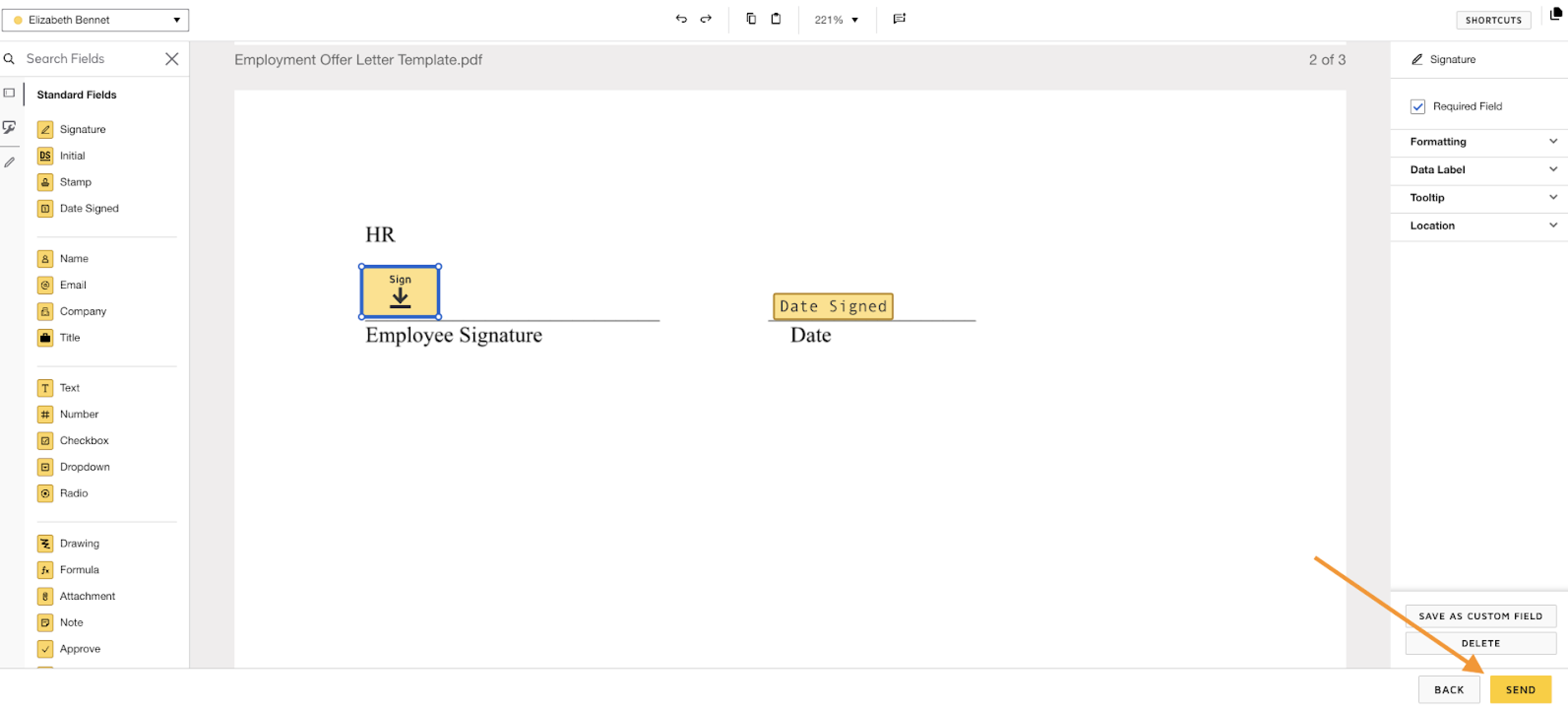
Task: Open the Elizabeth Bennet recipient dropdown
Action: pyautogui.click(x=95, y=20)
